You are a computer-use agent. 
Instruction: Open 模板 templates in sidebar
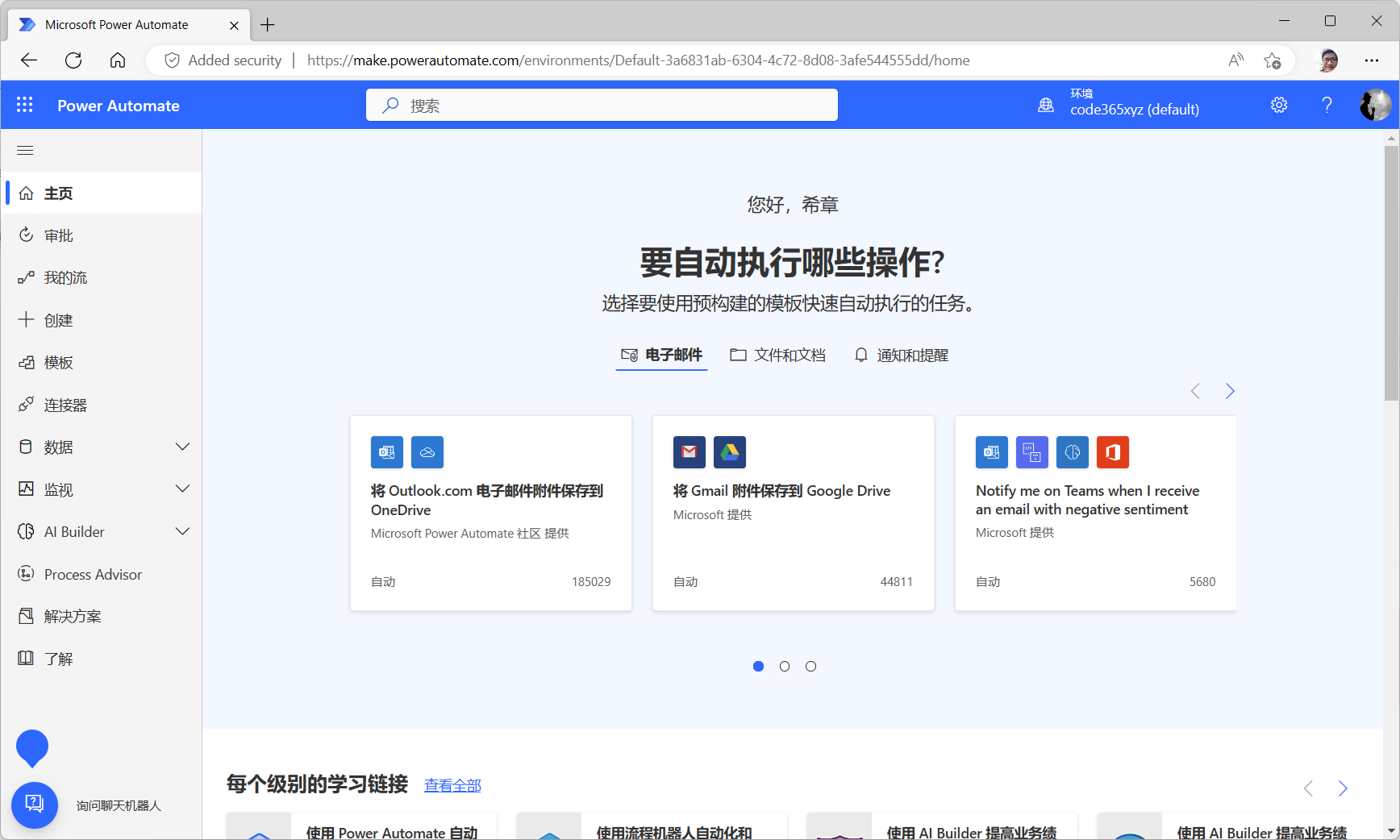coord(101,362)
